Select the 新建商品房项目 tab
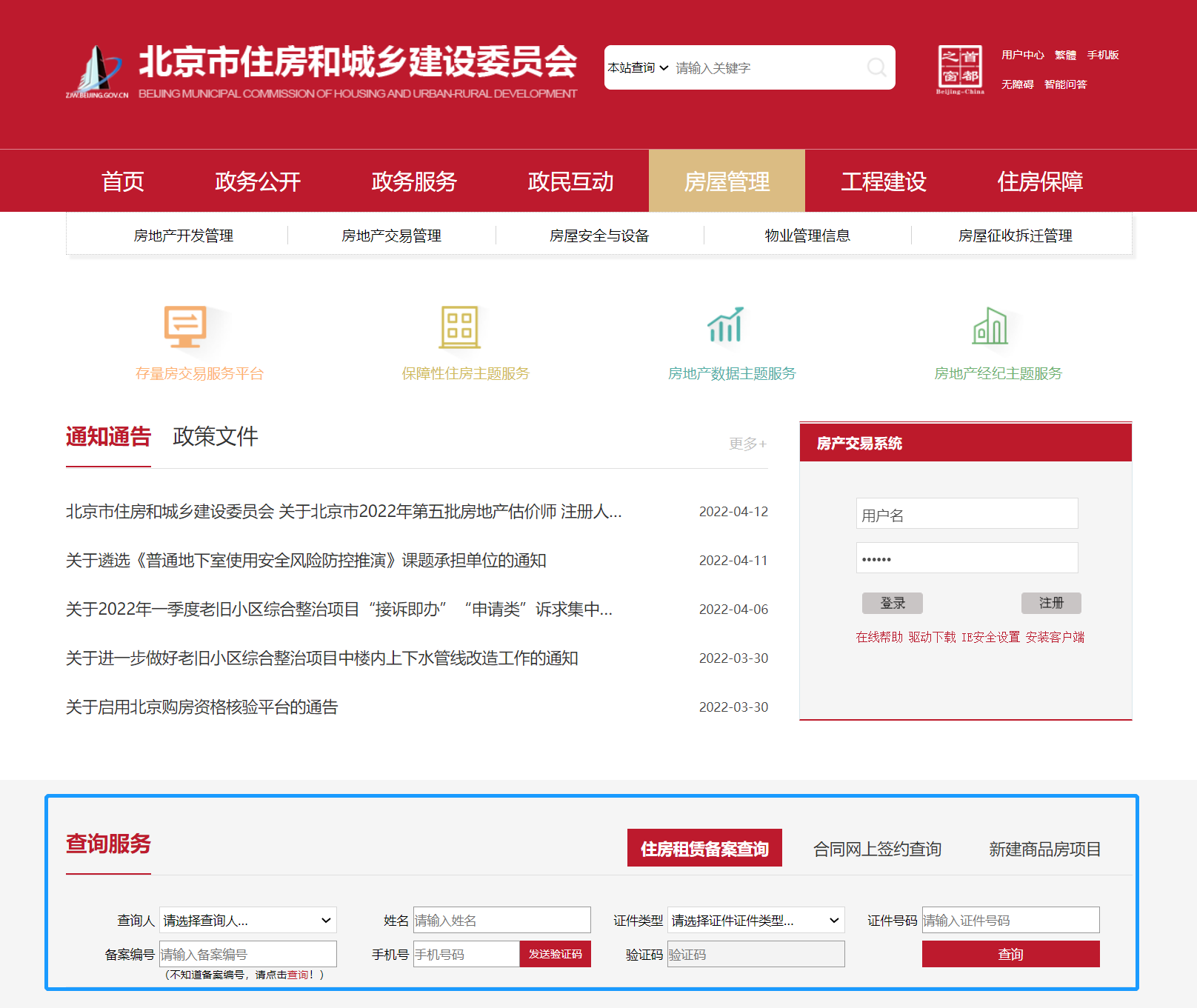This screenshot has width=1197, height=1008. pos(1044,849)
